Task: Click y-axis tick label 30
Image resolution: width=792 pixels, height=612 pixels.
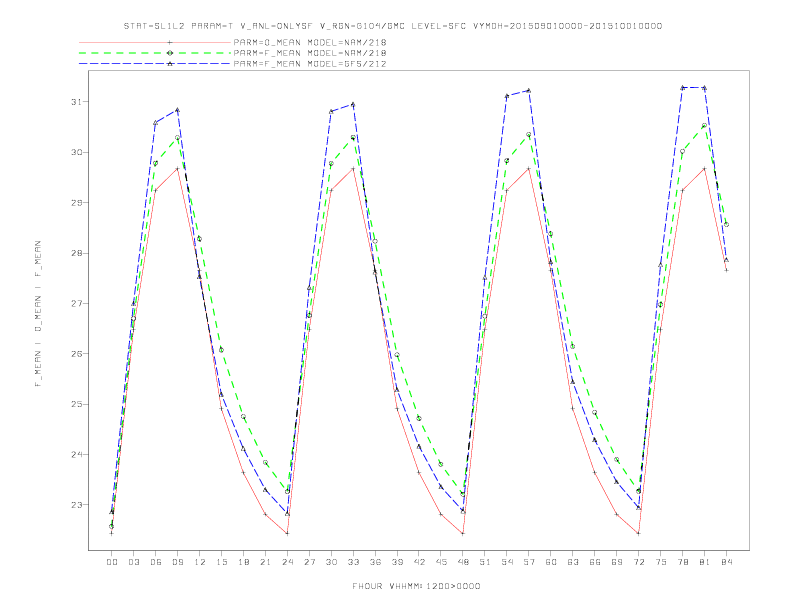Action: [x=76, y=152]
